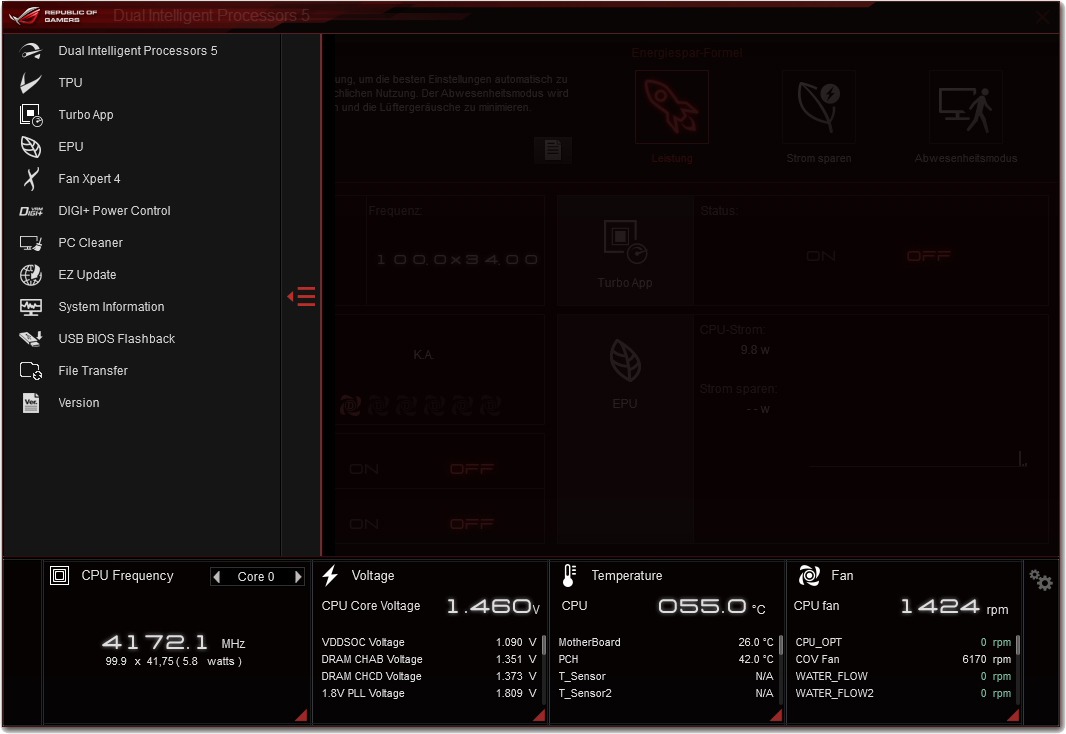The width and height of the screenshot is (1066, 734).
Task: Click previous core arrow beside Core 0
Action: [217, 577]
